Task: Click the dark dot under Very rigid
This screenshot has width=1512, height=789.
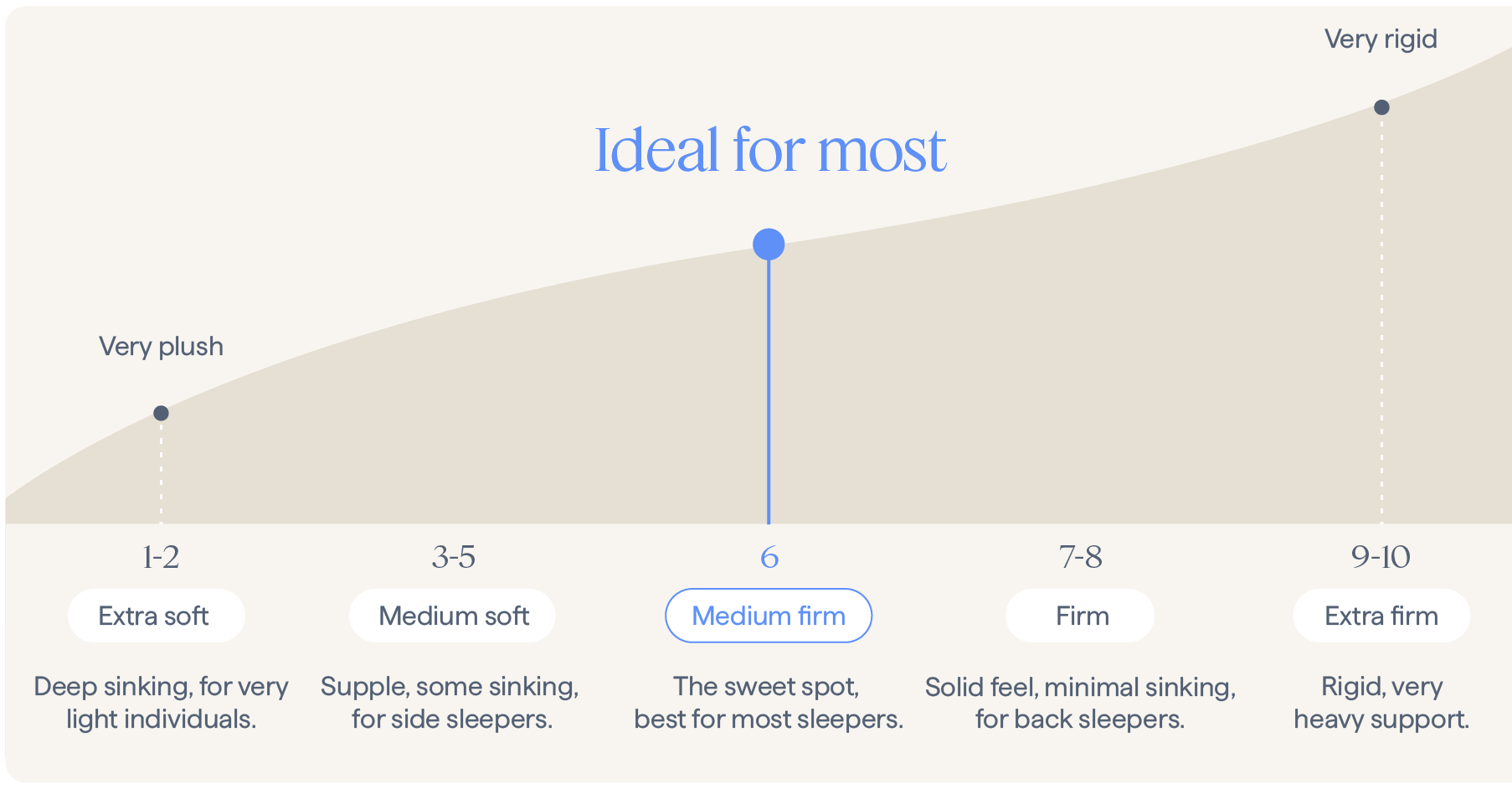Action: pyautogui.click(x=1381, y=107)
